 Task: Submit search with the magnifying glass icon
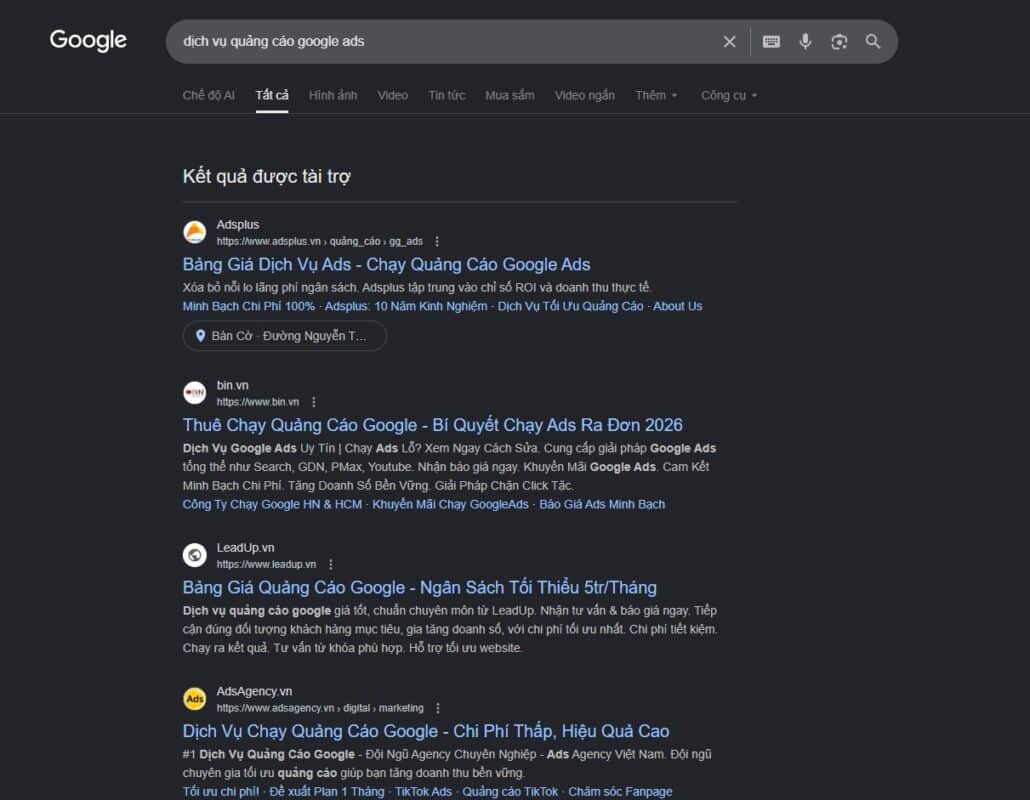(872, 41)
